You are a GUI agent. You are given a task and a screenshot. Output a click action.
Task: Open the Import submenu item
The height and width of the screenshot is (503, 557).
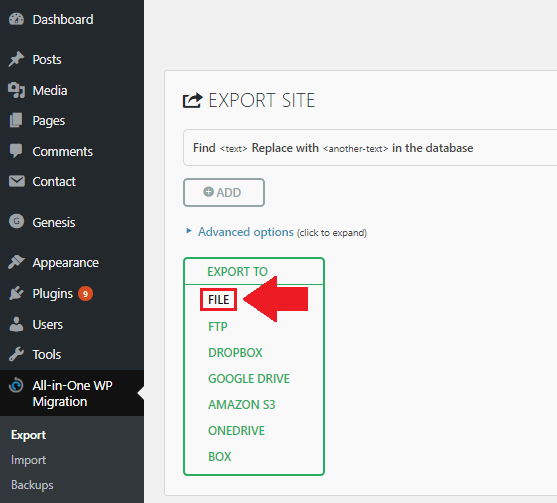(x=28, y=460)
